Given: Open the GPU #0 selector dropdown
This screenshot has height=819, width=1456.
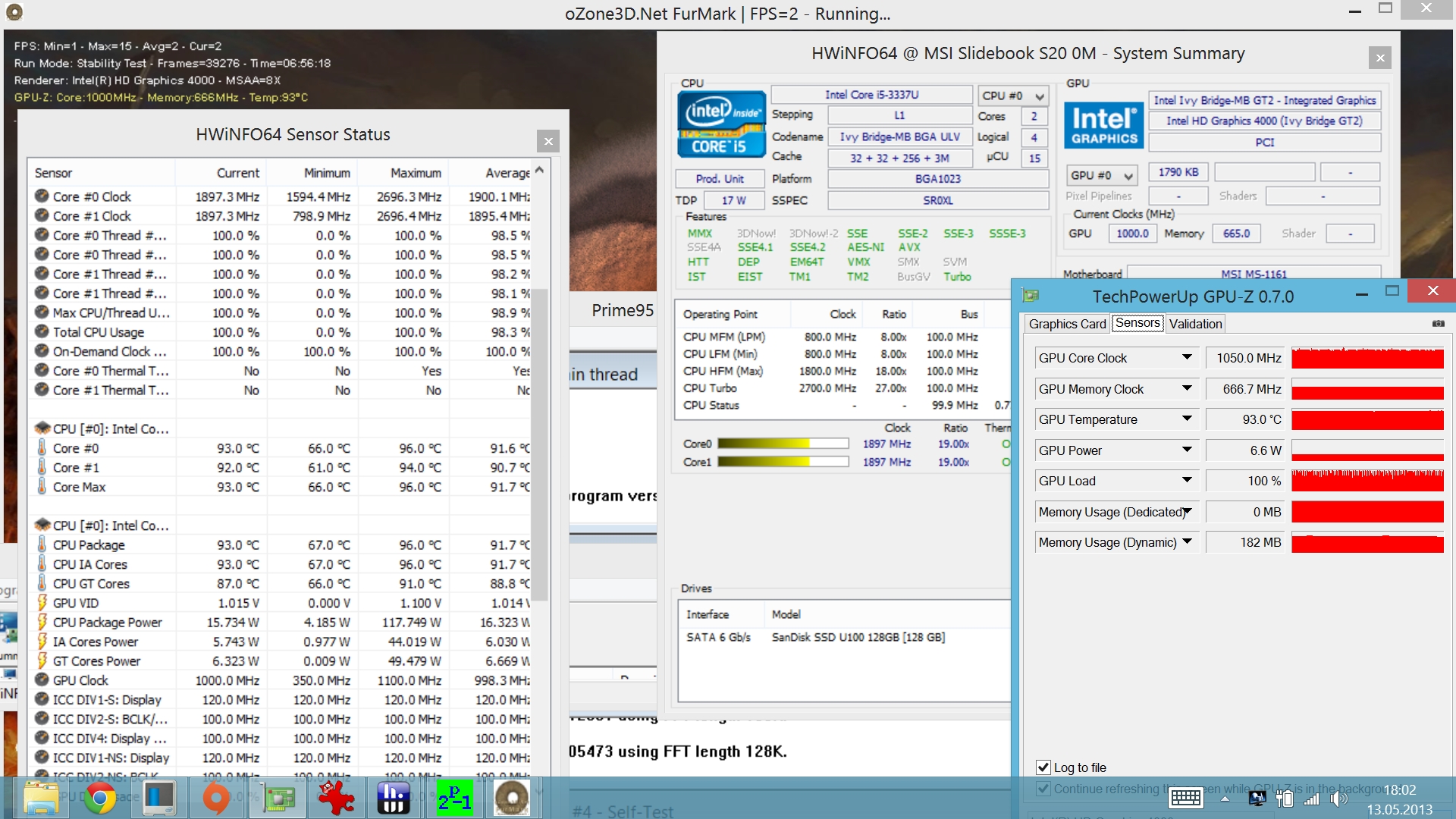Looking at the screenshot, I should point(1102,175).
